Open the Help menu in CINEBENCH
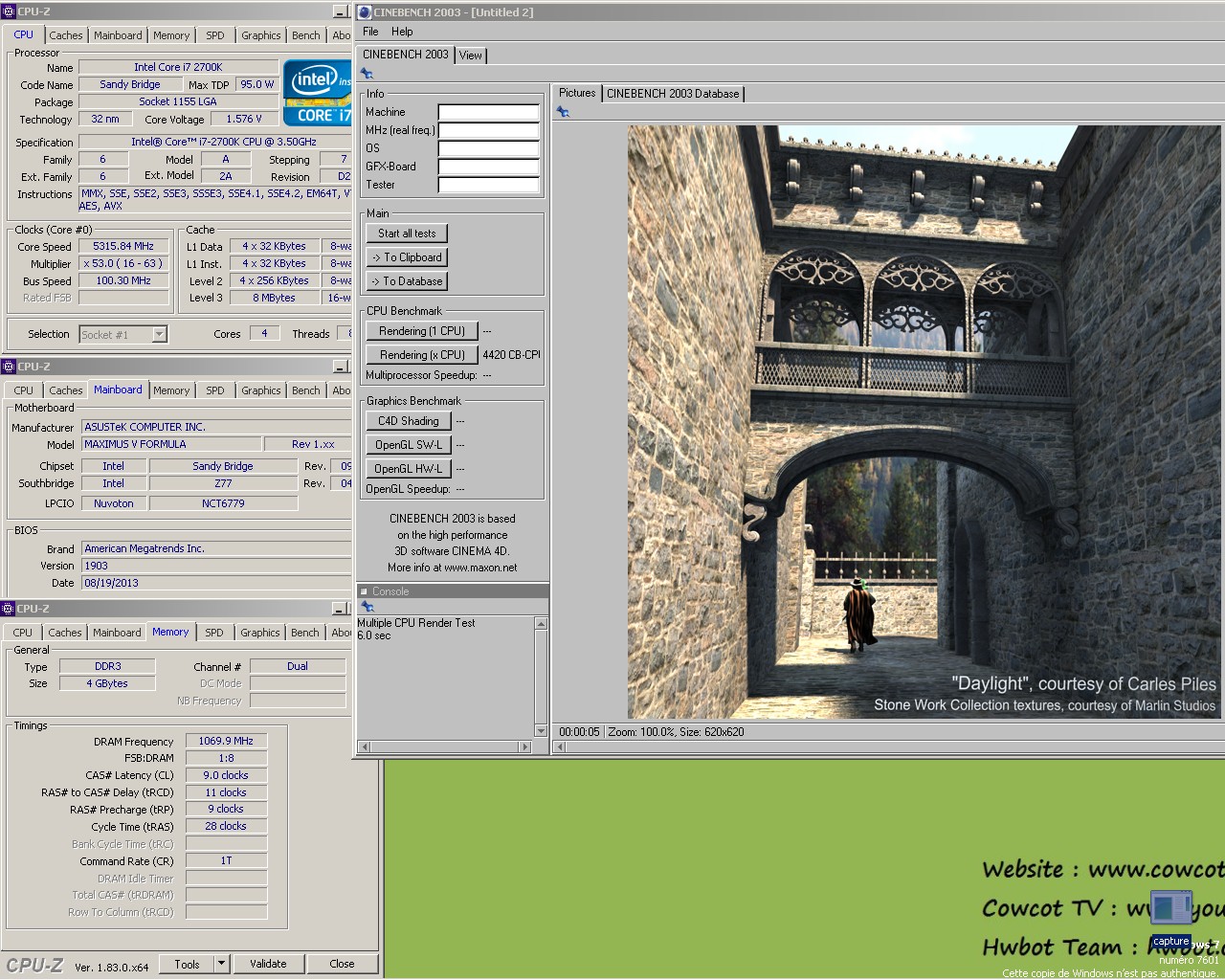Viewport: 1225px width, 980px height. click(402, 32)
